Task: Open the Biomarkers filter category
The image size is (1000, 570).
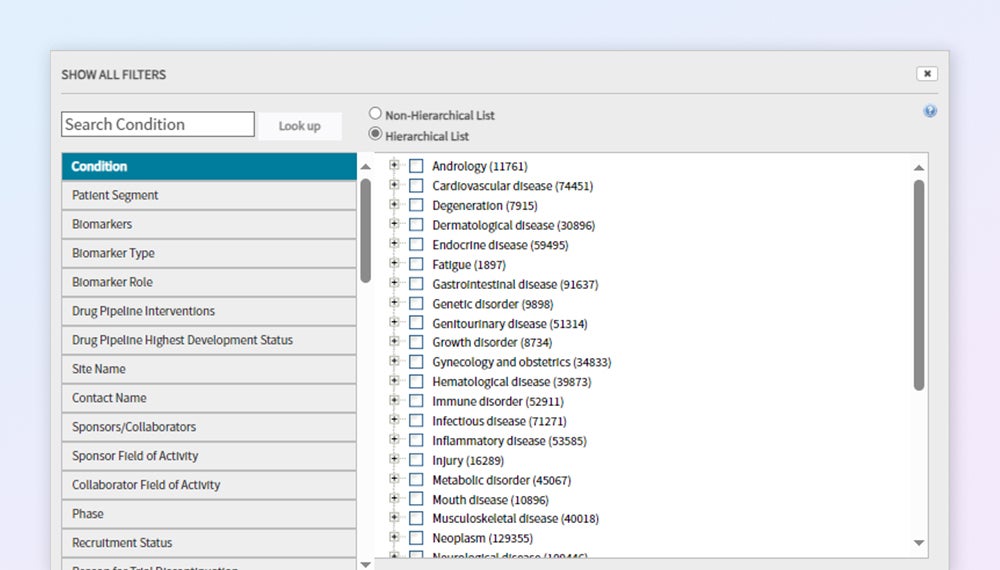Action: pos(209,225)
